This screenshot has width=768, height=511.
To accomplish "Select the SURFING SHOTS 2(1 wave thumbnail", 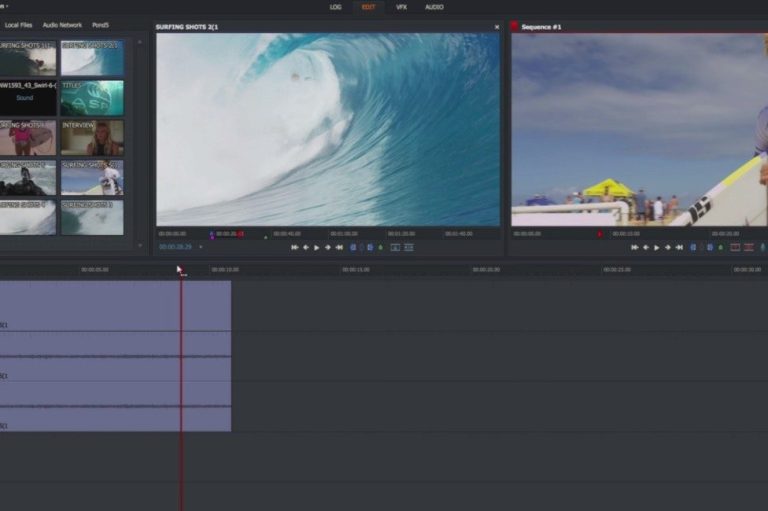I will pyautogui.click(x=92, y=58).
